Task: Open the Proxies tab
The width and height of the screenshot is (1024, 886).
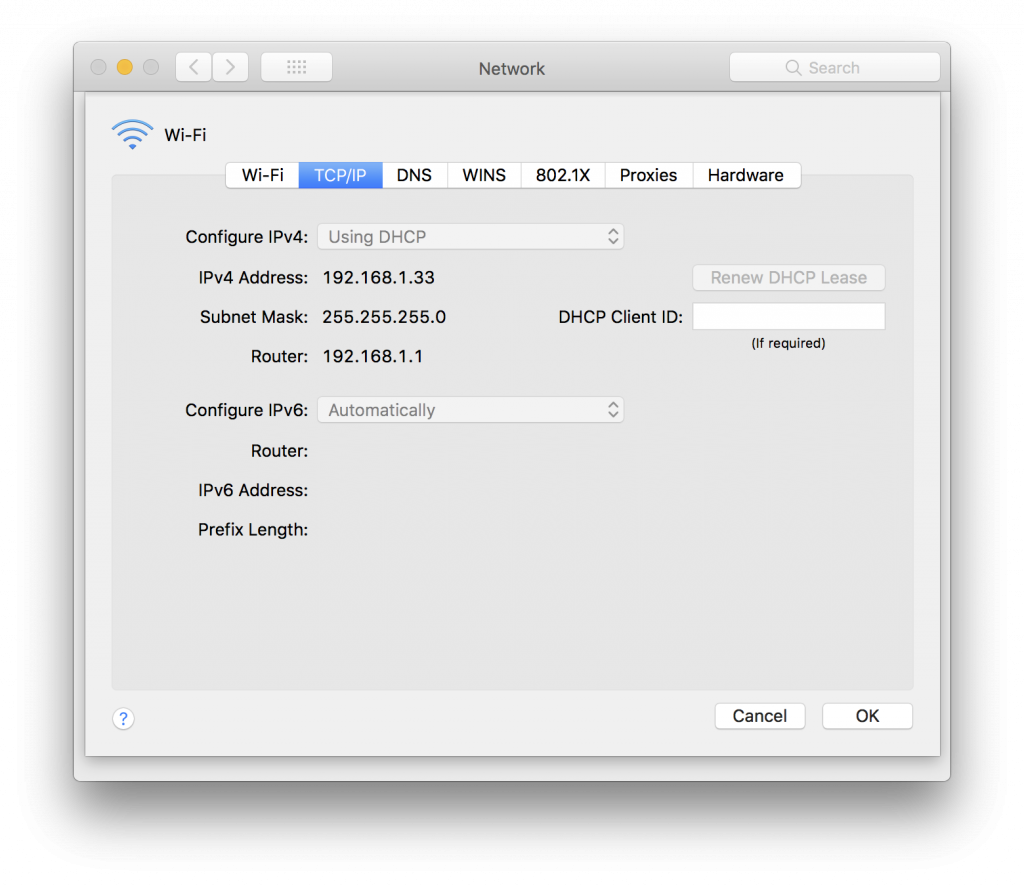Action: 648,175
